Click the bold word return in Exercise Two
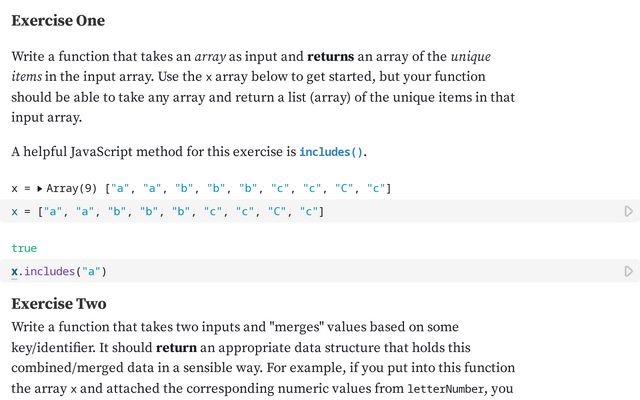The height and width of the screenshot is (400, 640). [176, 347]
